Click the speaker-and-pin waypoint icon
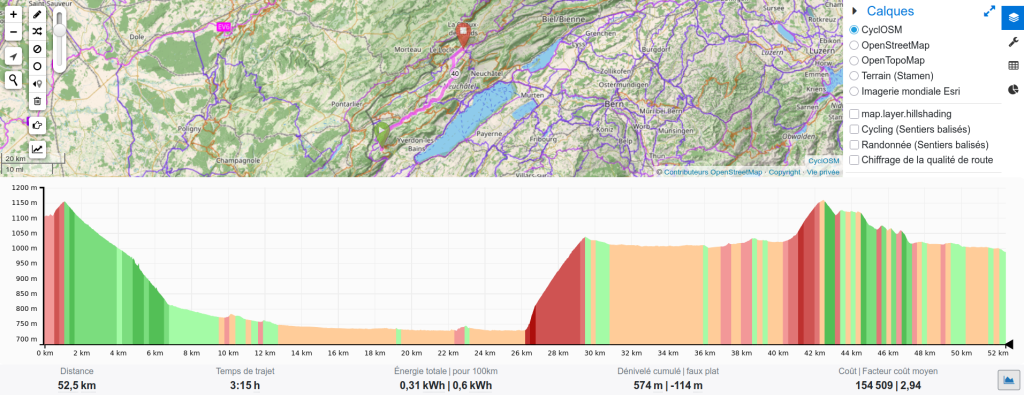Screen dimensions: 1024x395 pos(37,83)
